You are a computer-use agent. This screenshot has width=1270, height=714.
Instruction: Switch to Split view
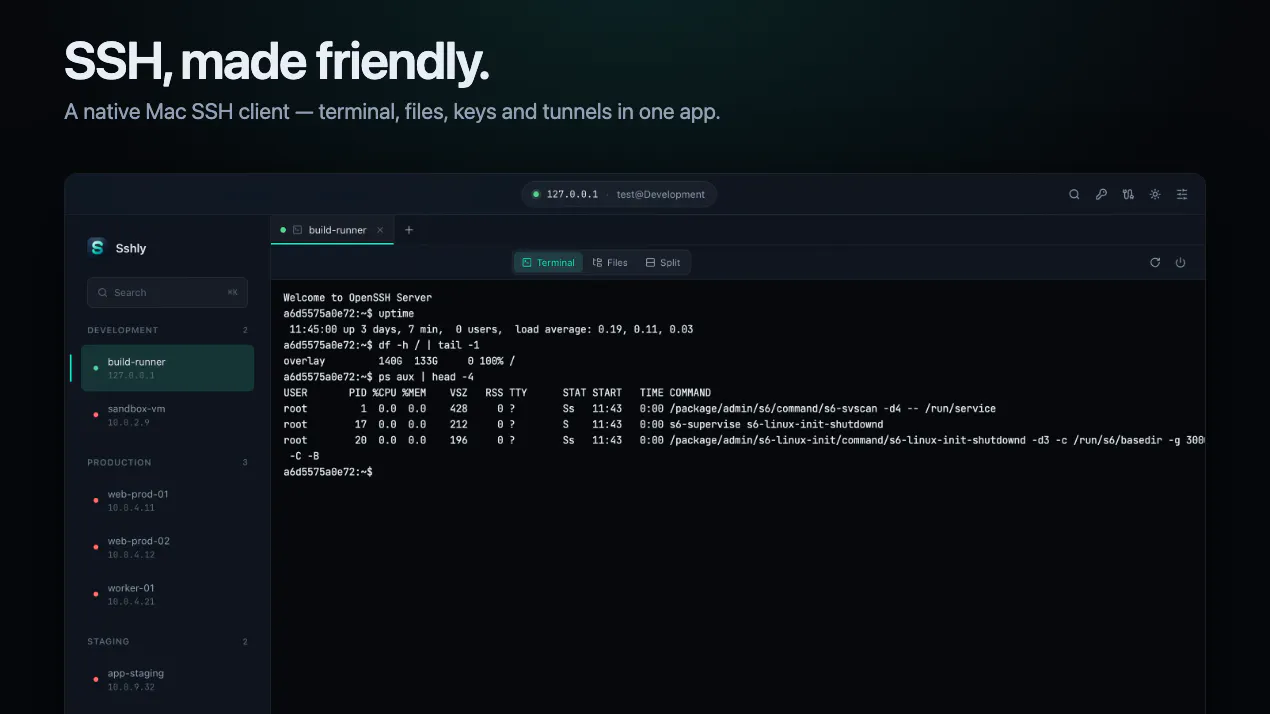(663, 263)
